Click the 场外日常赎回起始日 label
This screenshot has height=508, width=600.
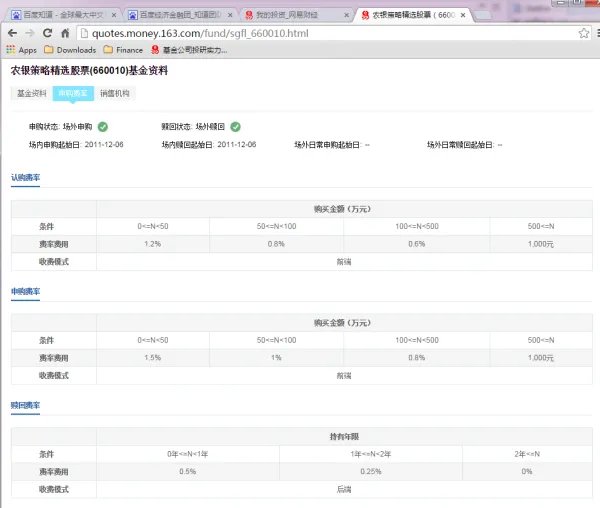click(x=461, y=145)
